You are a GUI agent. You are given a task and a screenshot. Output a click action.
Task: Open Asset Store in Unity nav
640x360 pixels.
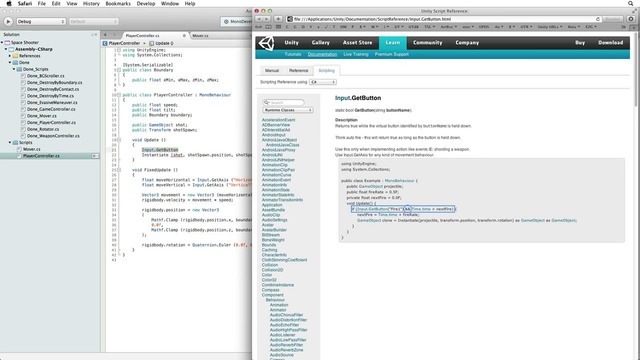(x=357, y=42)
